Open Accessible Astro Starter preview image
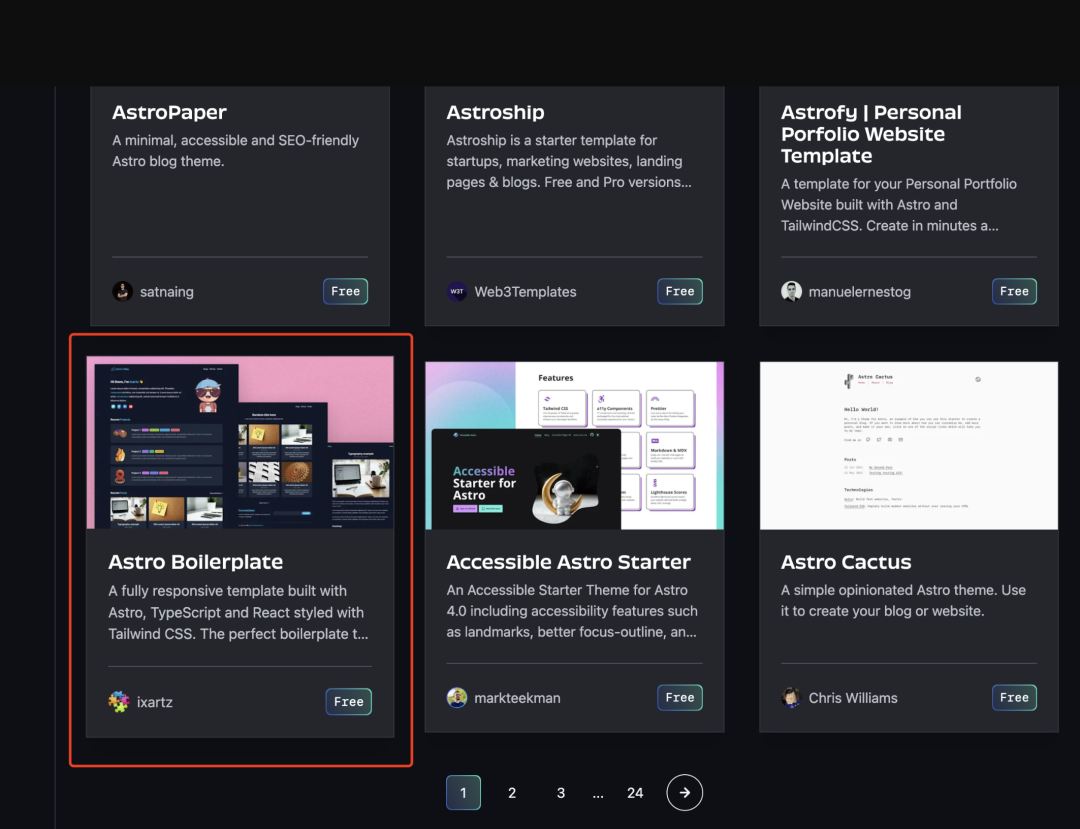This screenshot has height=829, width=1080. click(574, 445)
